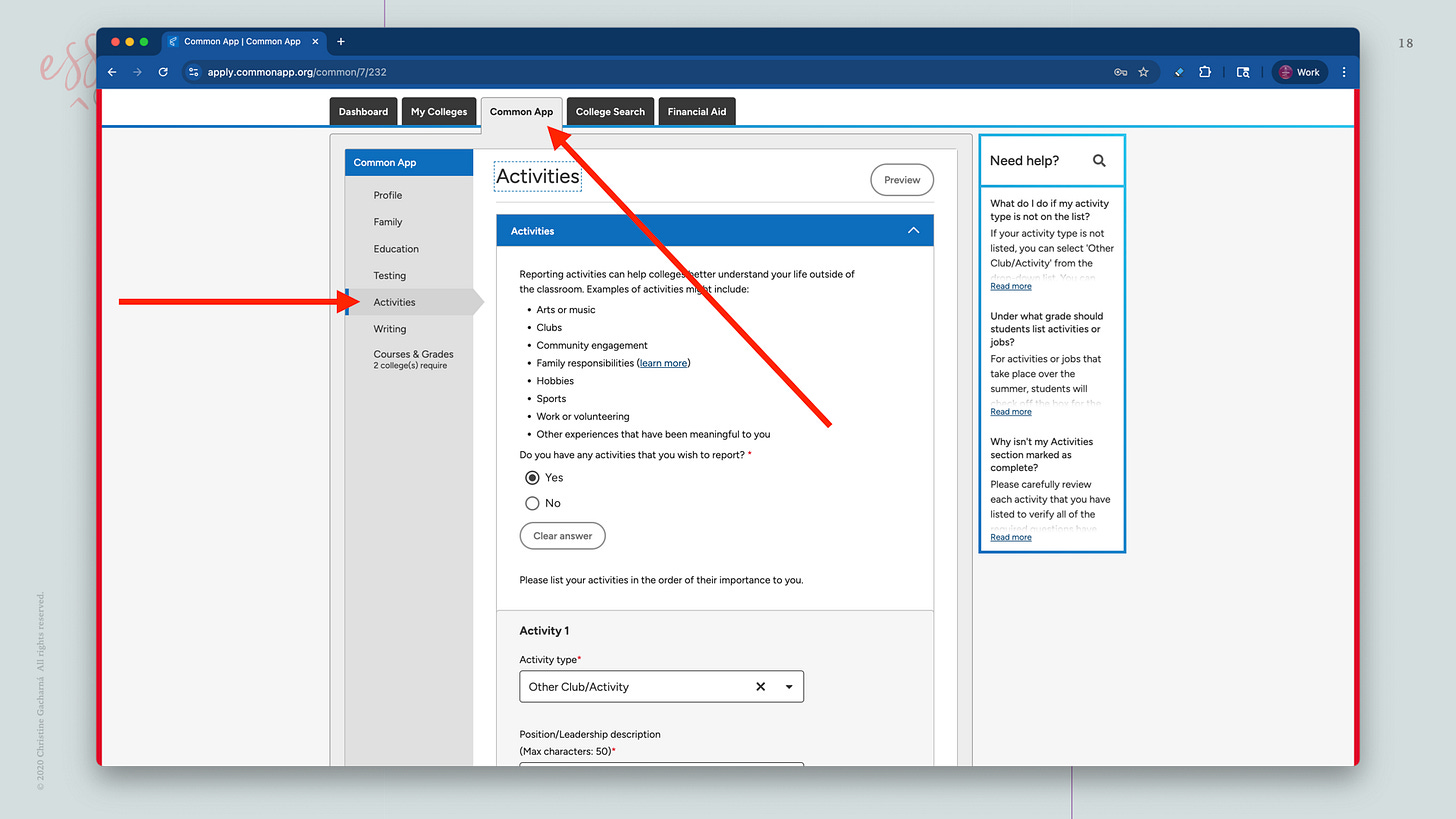This screenshot has width=1456, height=819.
Task: Click the Common App sidebar header
Action: [x=409, y=163]
